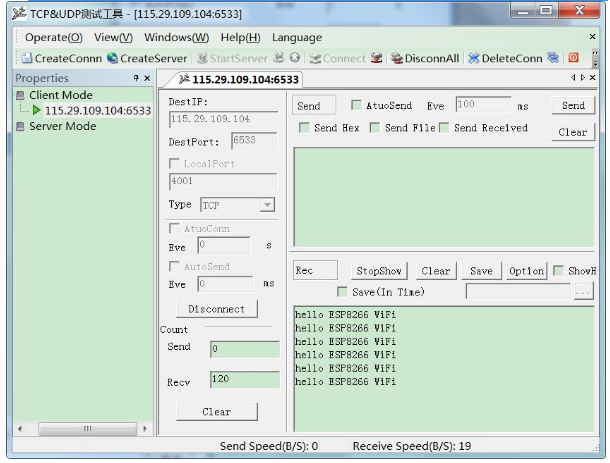Click the Clear button under Count

(x=217, y=412)
